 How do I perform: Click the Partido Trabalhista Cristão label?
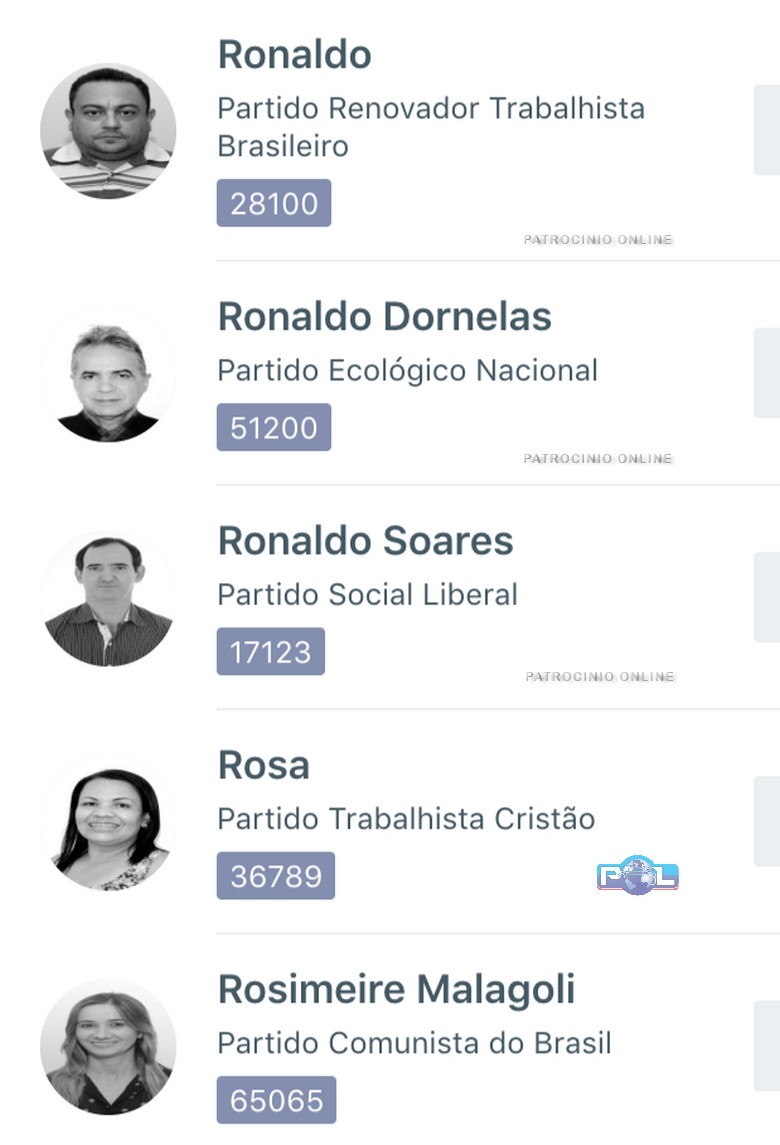tap(406, 819)
